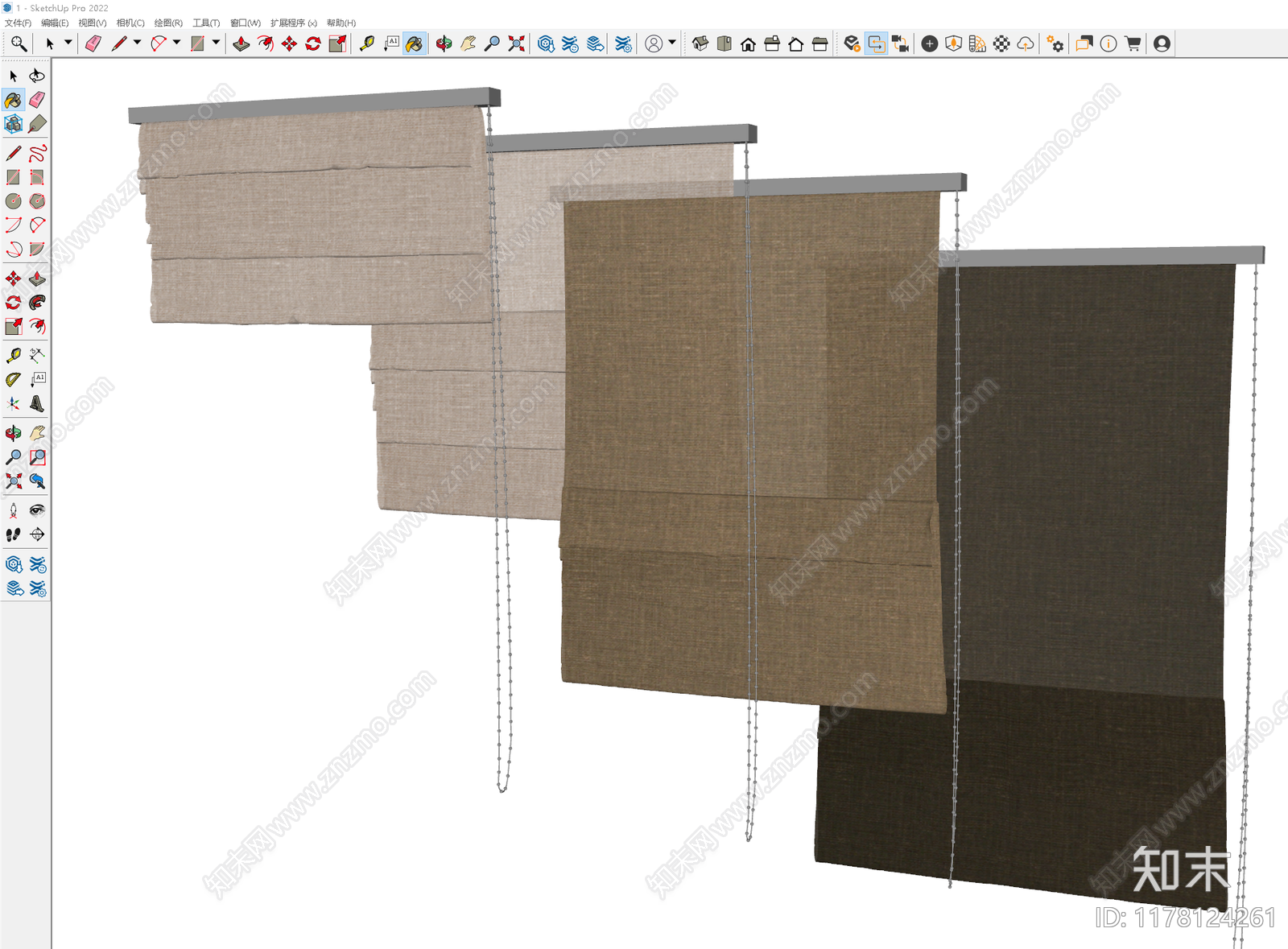Select Walk footprints tool
Screen dimensions: 1288x949
coord(14,534)
